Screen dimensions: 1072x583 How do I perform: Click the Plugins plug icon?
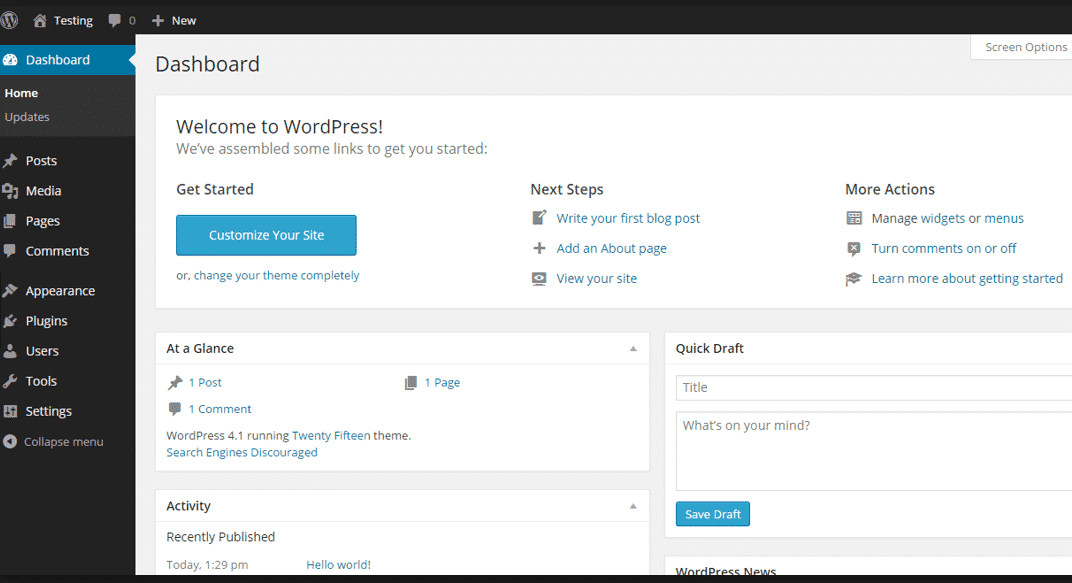point(10,321)
